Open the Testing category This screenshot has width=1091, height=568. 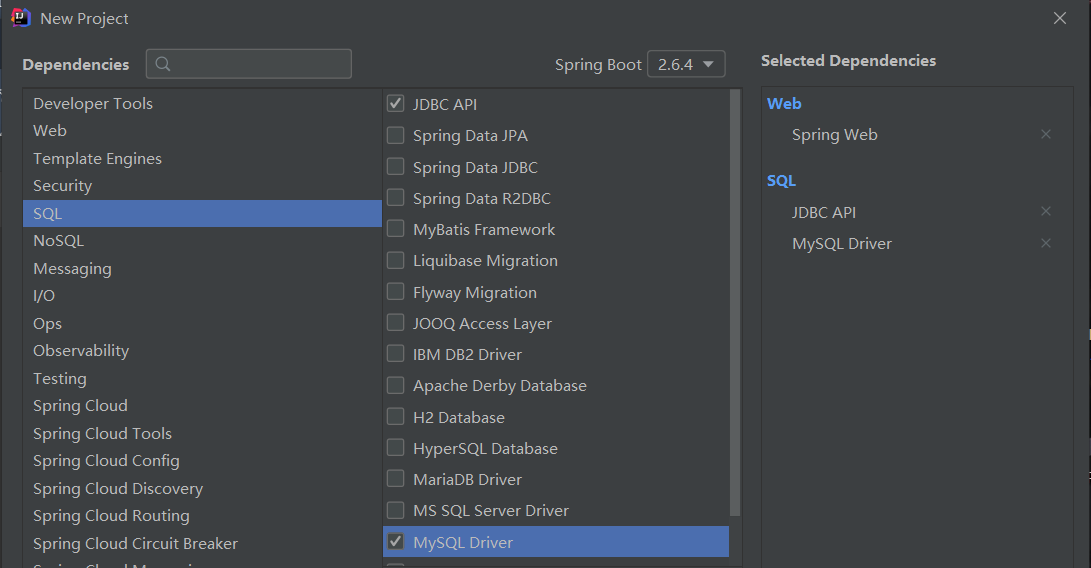point(202,379)
